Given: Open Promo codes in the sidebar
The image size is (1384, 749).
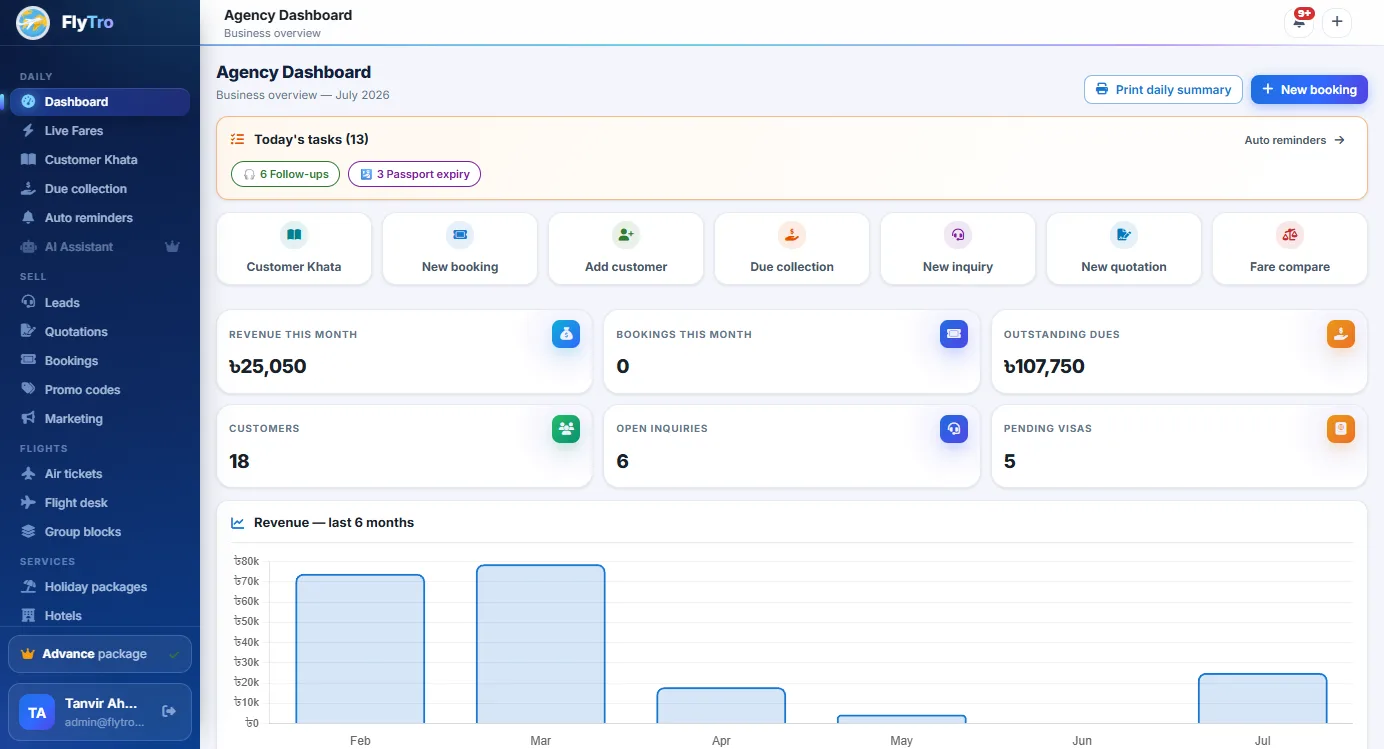Looking at the screenshot, I should click(100, 390).
